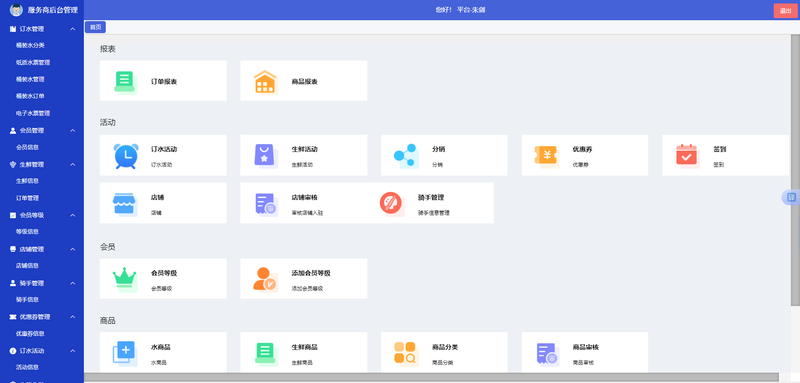This screenshot has width=800, height=383.
Task: Click the red 退出 logout button
Action: (x=785, y=11)
